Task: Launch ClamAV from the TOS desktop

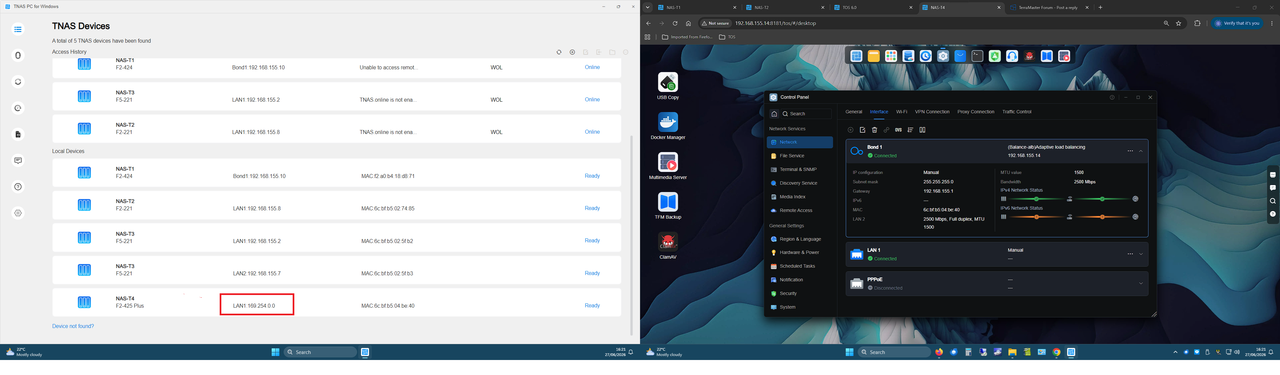Action: click(x=668, y=245)
